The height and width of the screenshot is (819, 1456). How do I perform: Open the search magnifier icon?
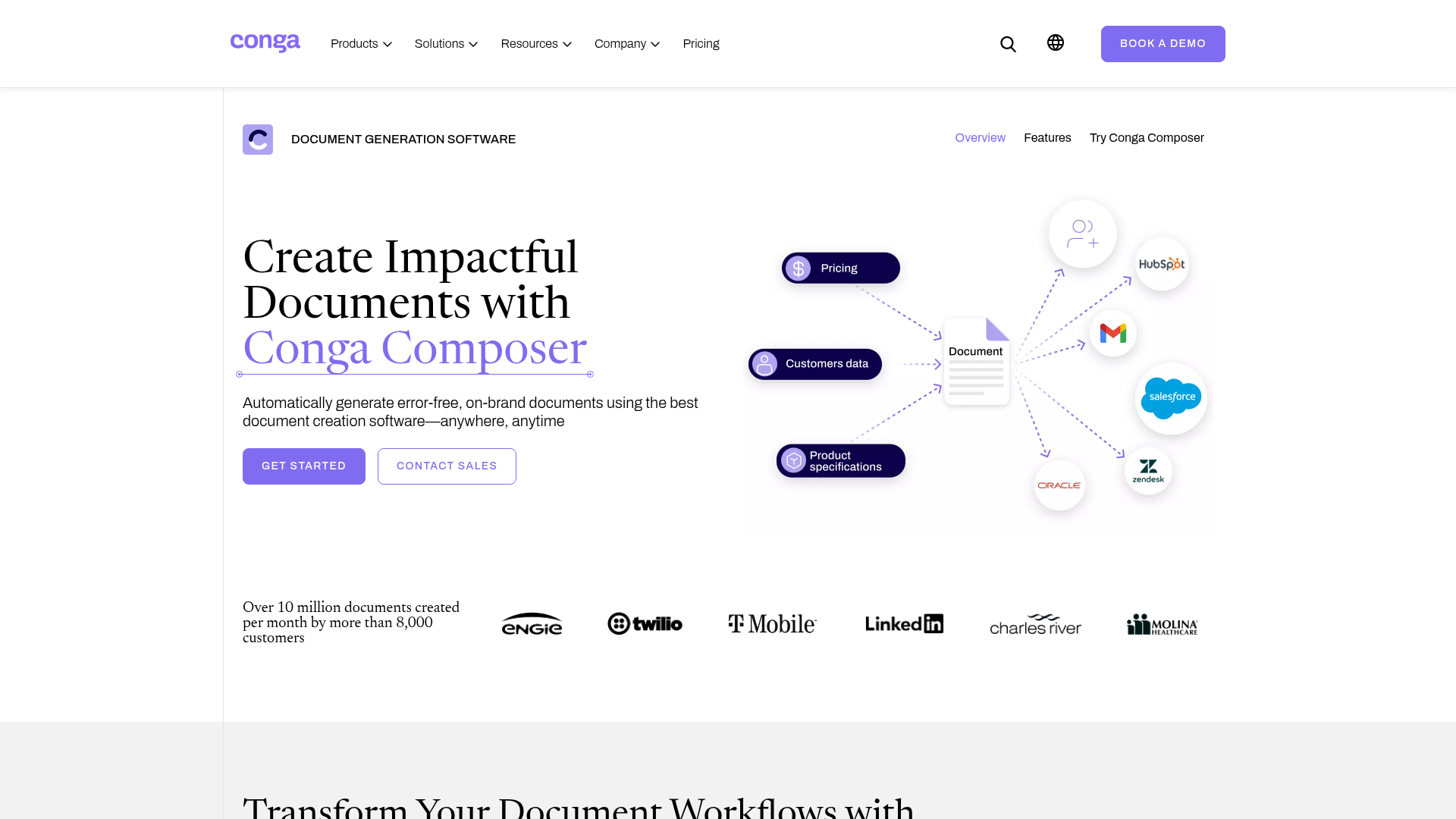click(x=1008, y=43)
